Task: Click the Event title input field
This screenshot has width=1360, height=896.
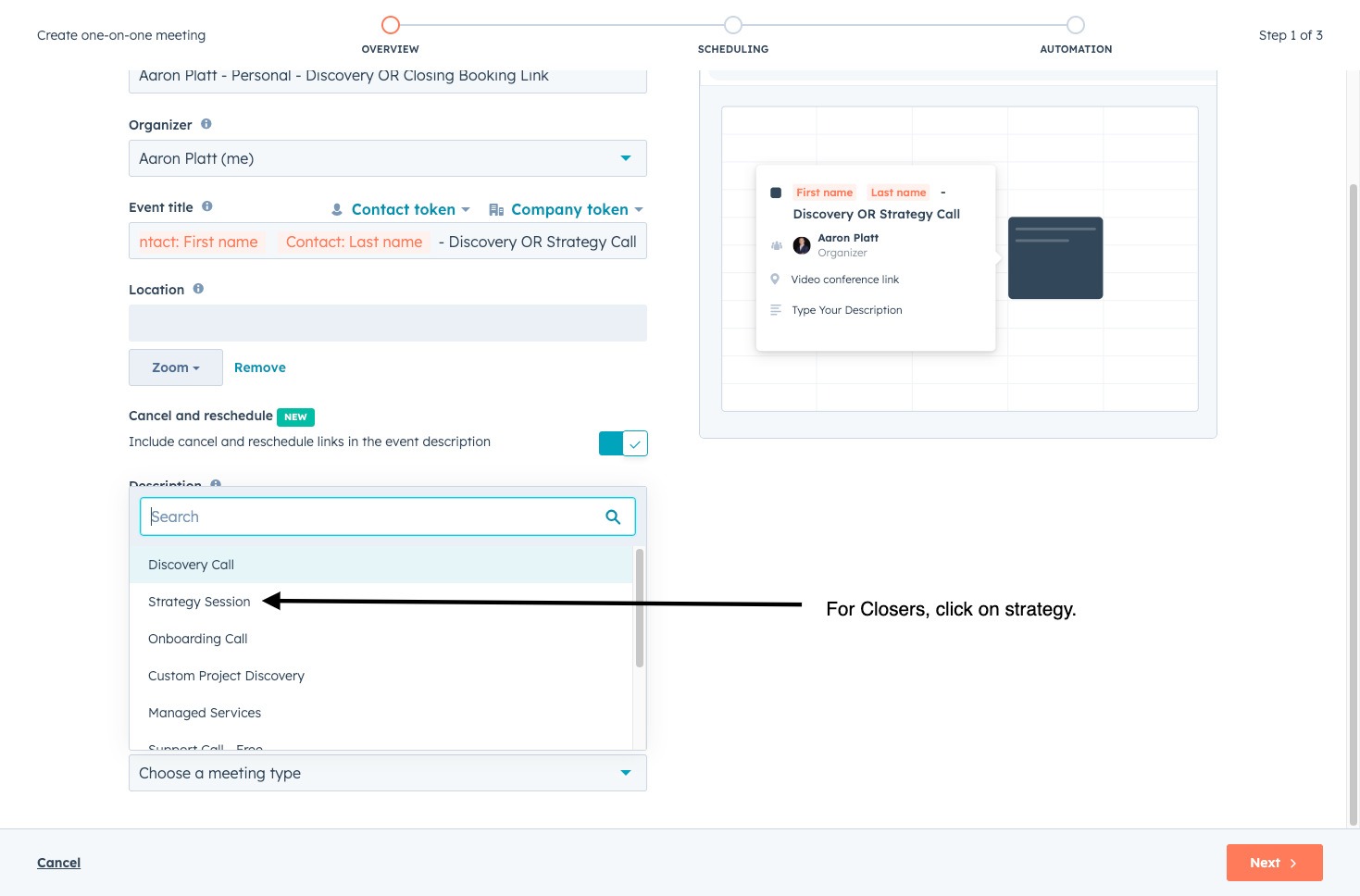Action: click(388, 241)
